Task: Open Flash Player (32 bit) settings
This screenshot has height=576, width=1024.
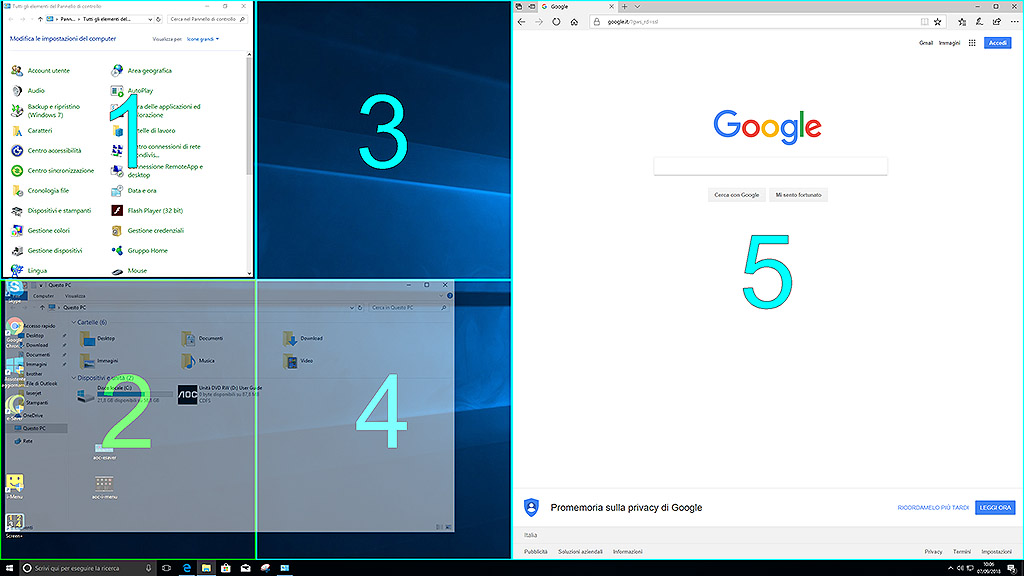Action: point(154,211)
